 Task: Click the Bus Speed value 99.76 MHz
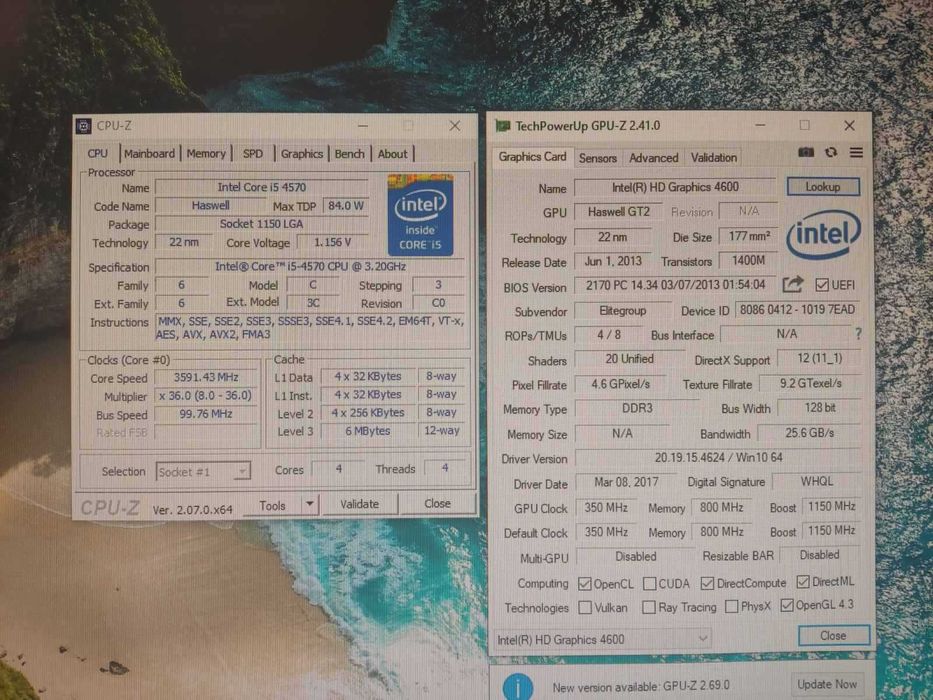pyautogui.click(x=206, y=414)
